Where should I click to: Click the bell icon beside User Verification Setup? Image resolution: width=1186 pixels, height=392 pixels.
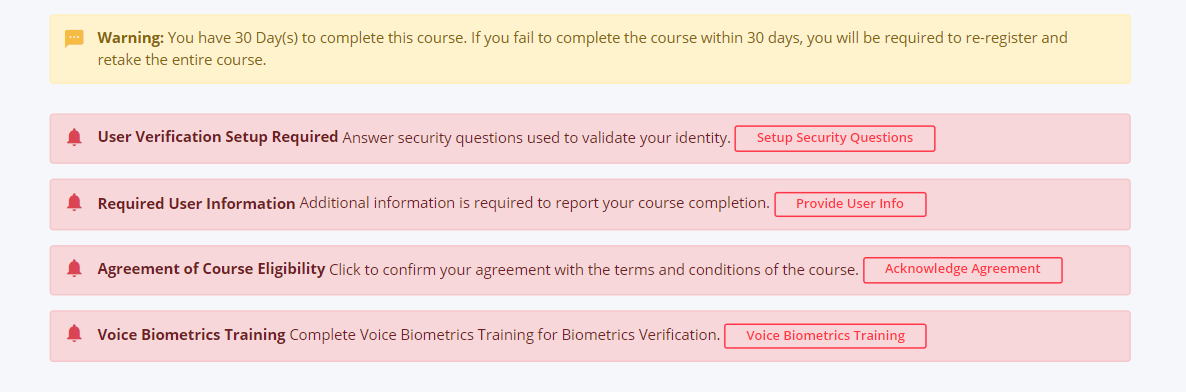73,138
